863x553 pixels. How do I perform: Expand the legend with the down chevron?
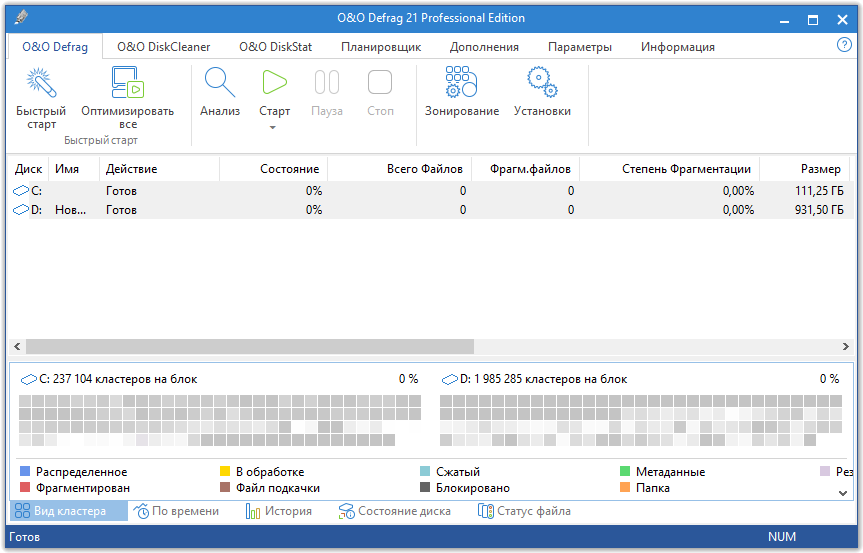click(843, 493)
